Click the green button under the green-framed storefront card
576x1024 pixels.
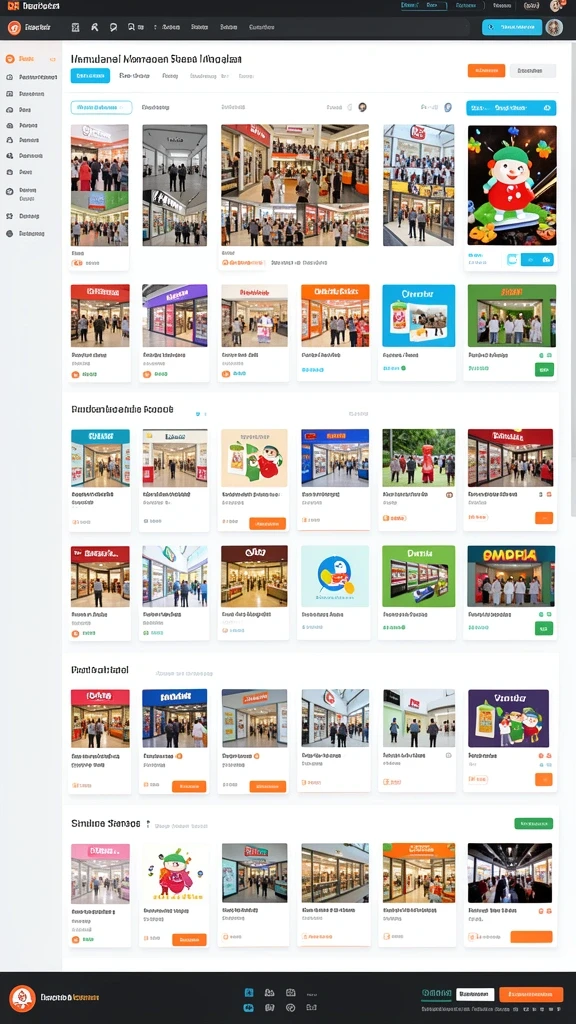tap(544, 370)
